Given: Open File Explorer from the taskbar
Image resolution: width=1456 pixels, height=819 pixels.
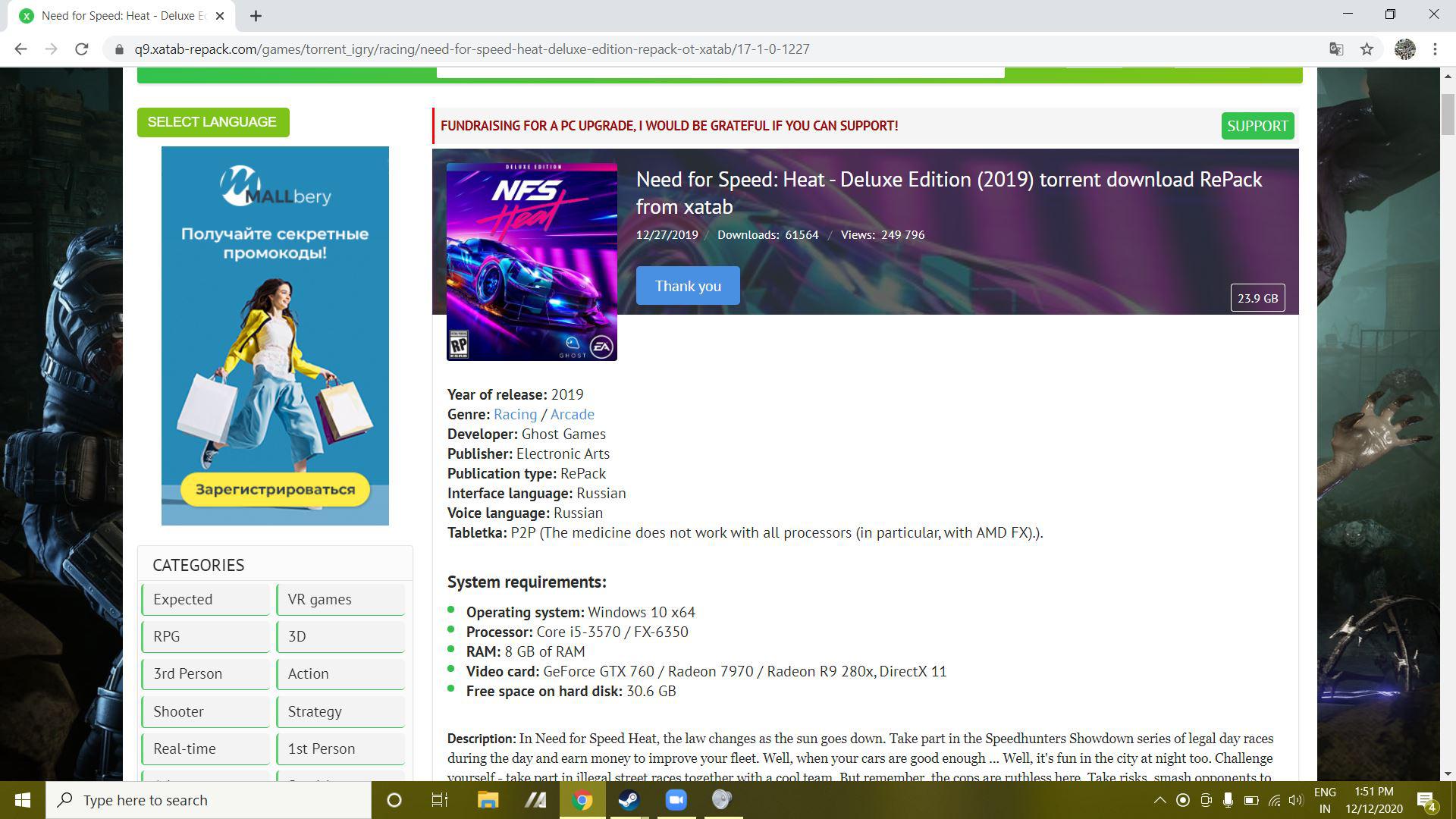Looking at the screenshot, I should pyautogui.click(x=488, y=800).
